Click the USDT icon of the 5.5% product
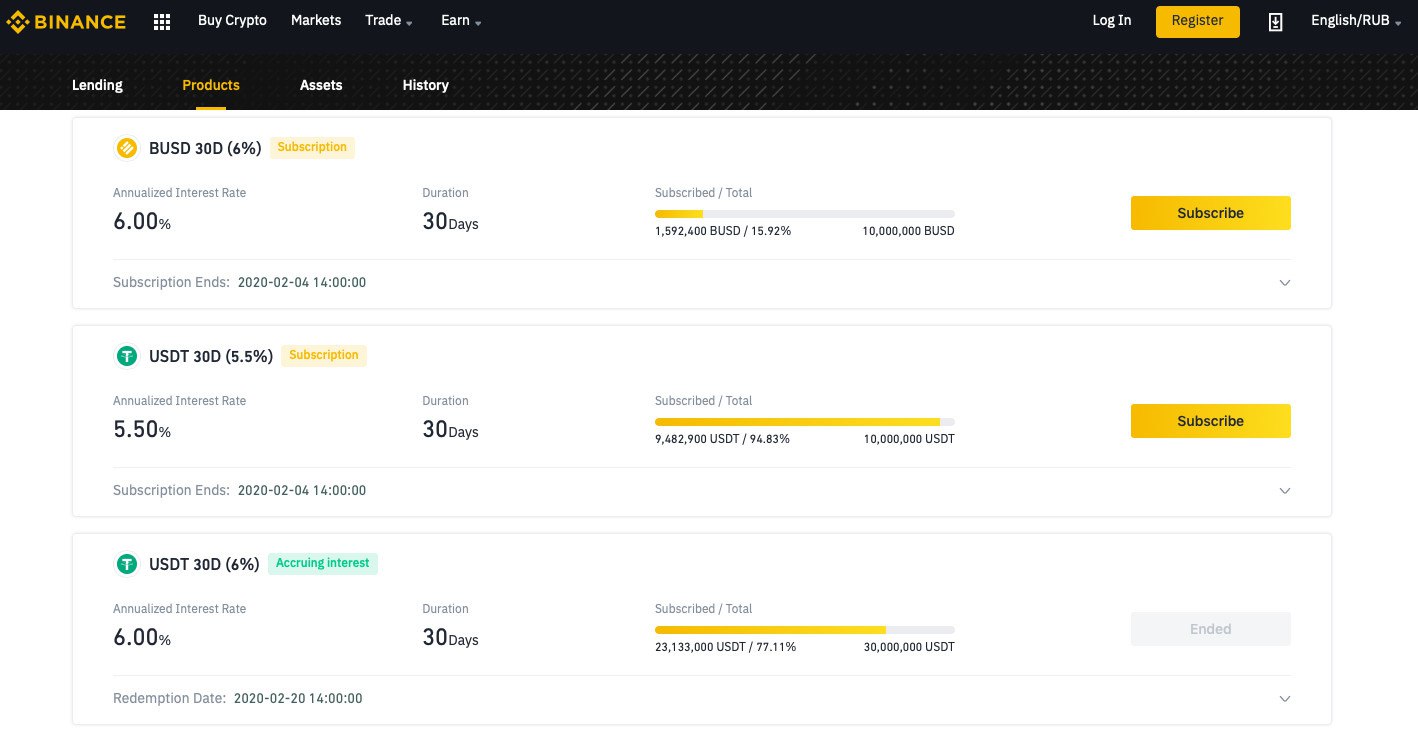Screen dimensions: 1418x734 [x=127, y=356]
